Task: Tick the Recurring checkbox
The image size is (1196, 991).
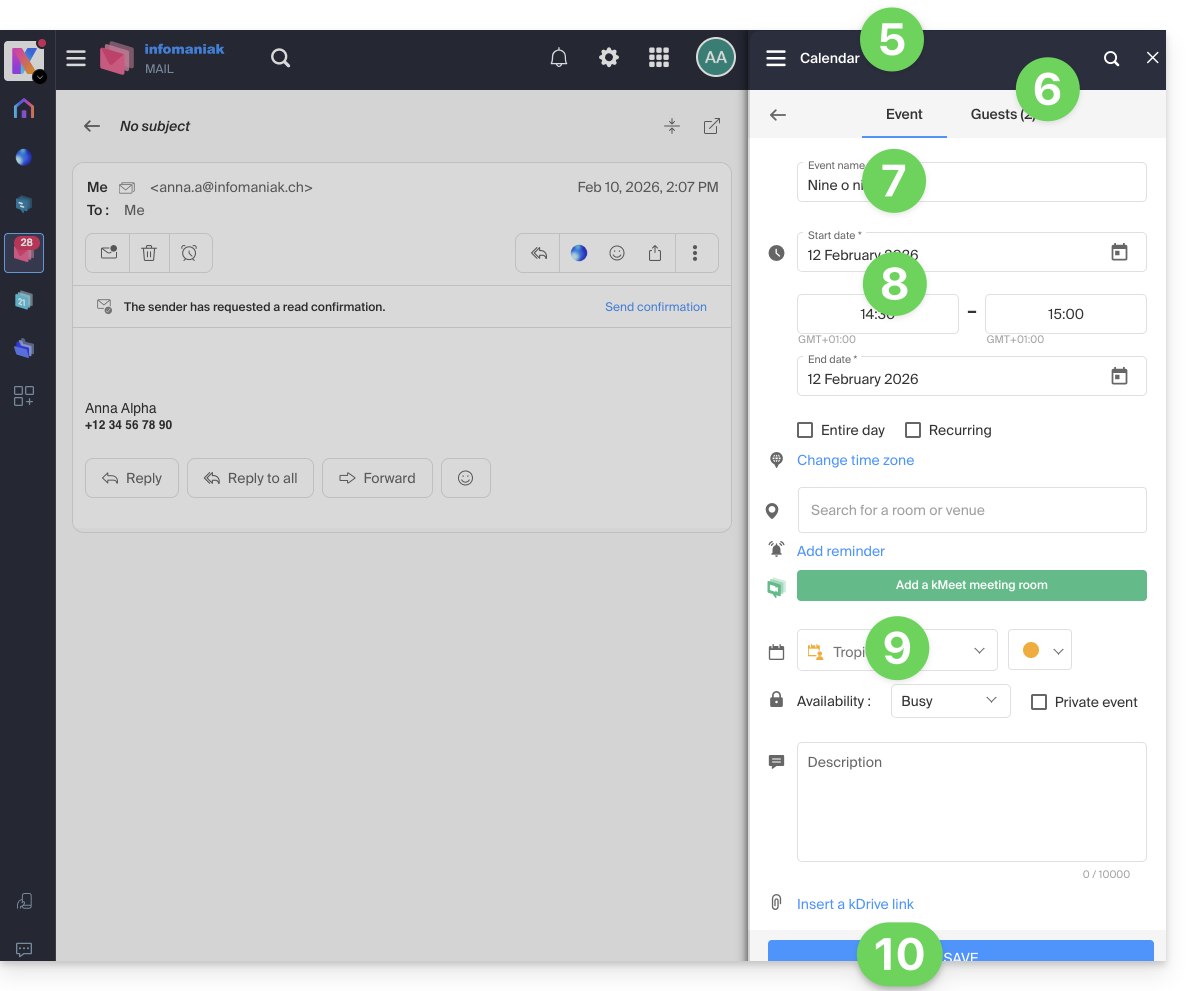Action: pyautogui.click(x=913, y=430)
